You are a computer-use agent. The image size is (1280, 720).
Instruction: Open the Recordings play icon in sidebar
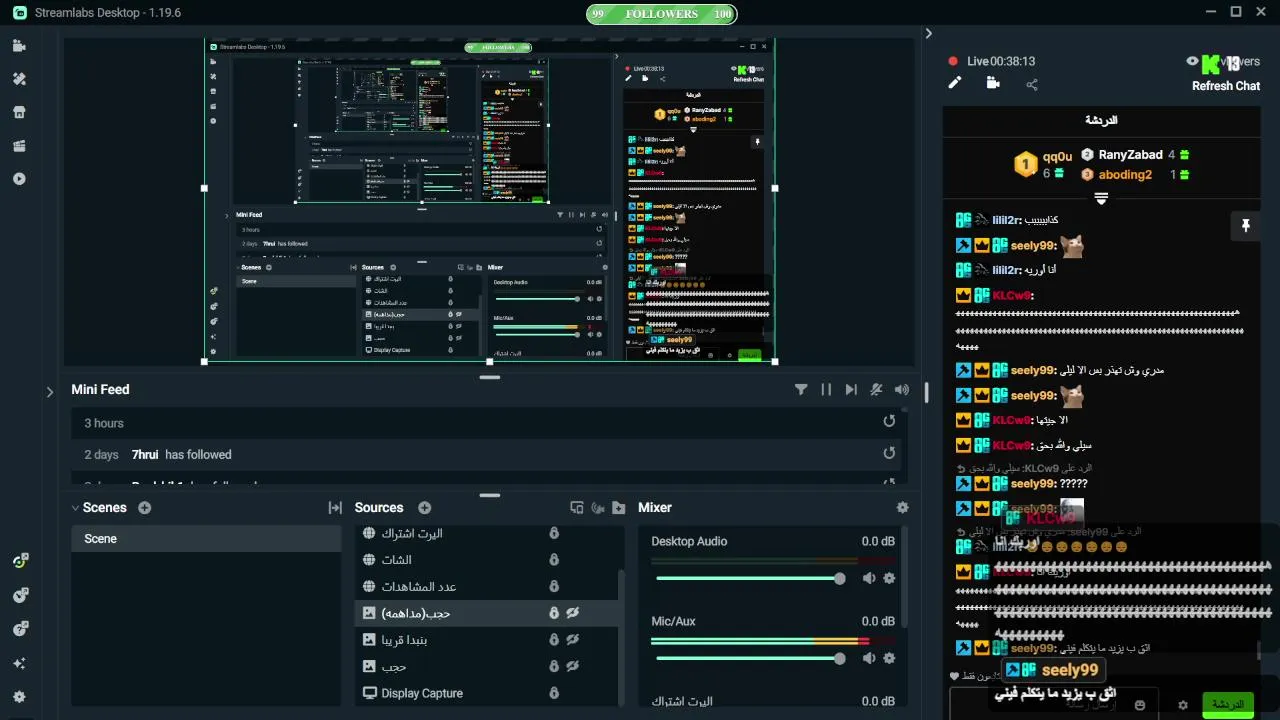click(19, 179)
